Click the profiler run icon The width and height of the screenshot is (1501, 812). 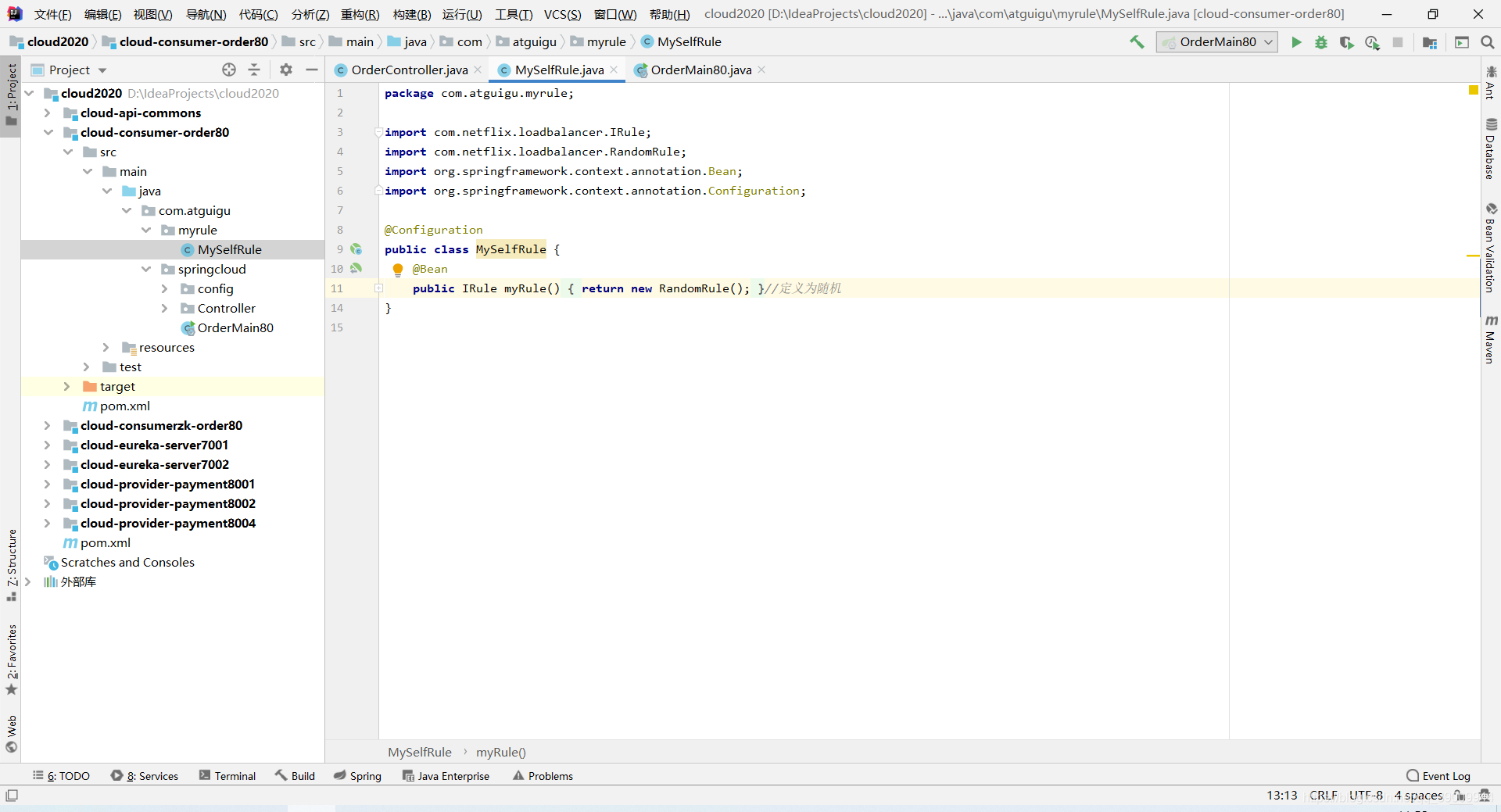point(1372,42)
